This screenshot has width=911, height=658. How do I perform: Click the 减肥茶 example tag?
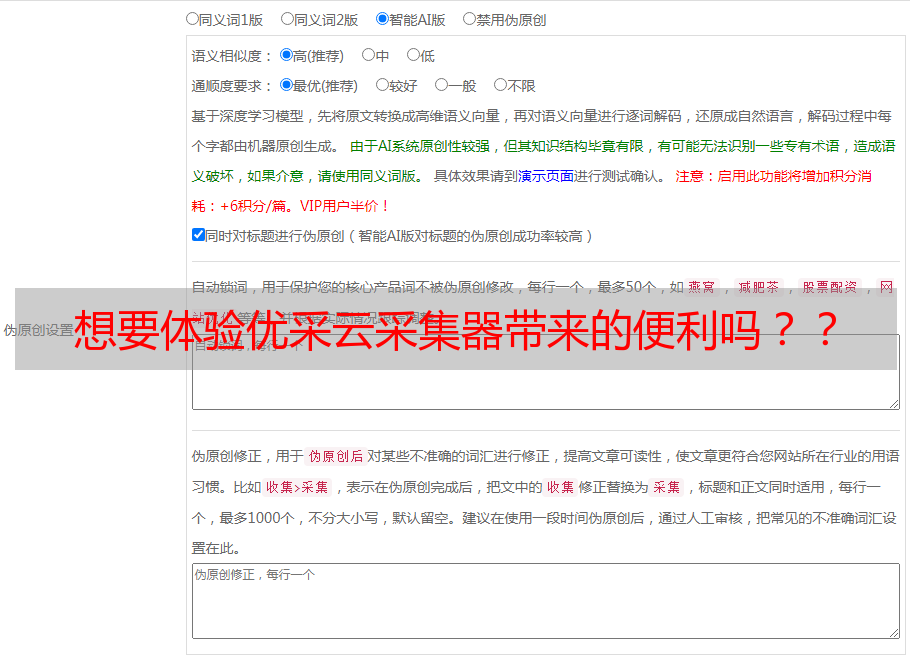point(759,287)
